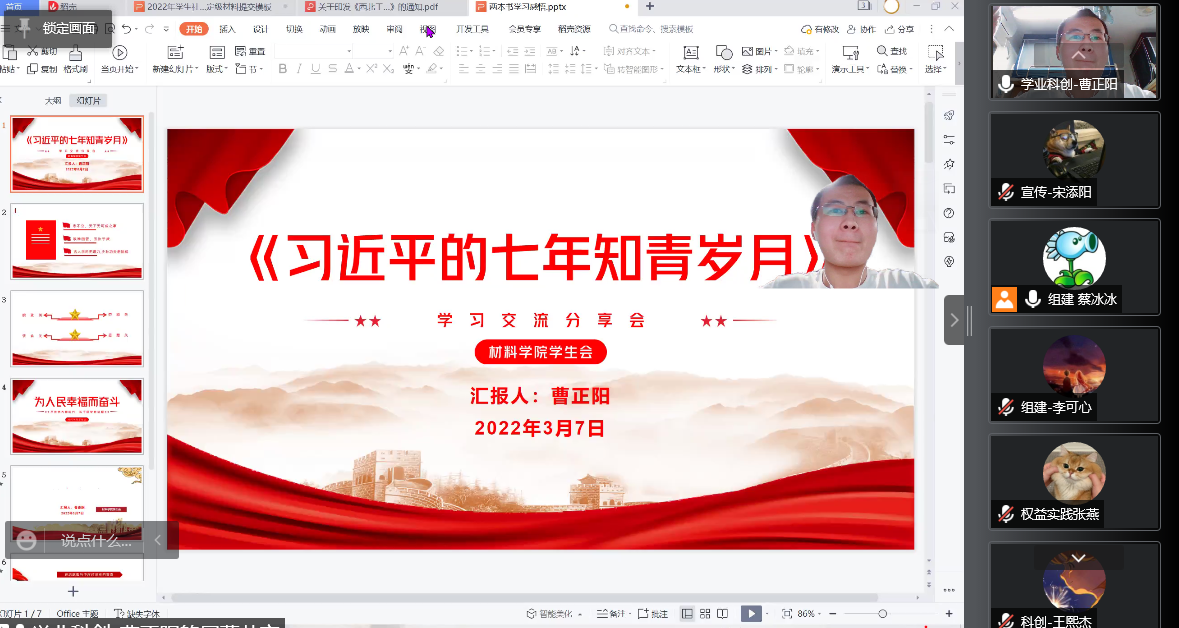
Task: Click the Bold formatting icon
Action: [x=283, y=69]
